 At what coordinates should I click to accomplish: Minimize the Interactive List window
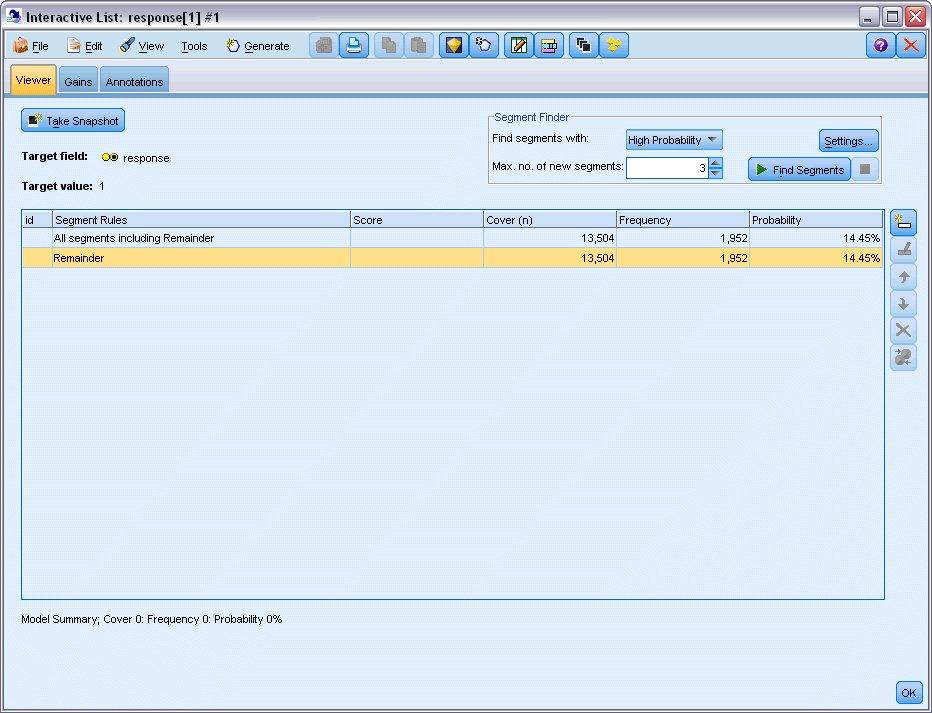[869, 17]
